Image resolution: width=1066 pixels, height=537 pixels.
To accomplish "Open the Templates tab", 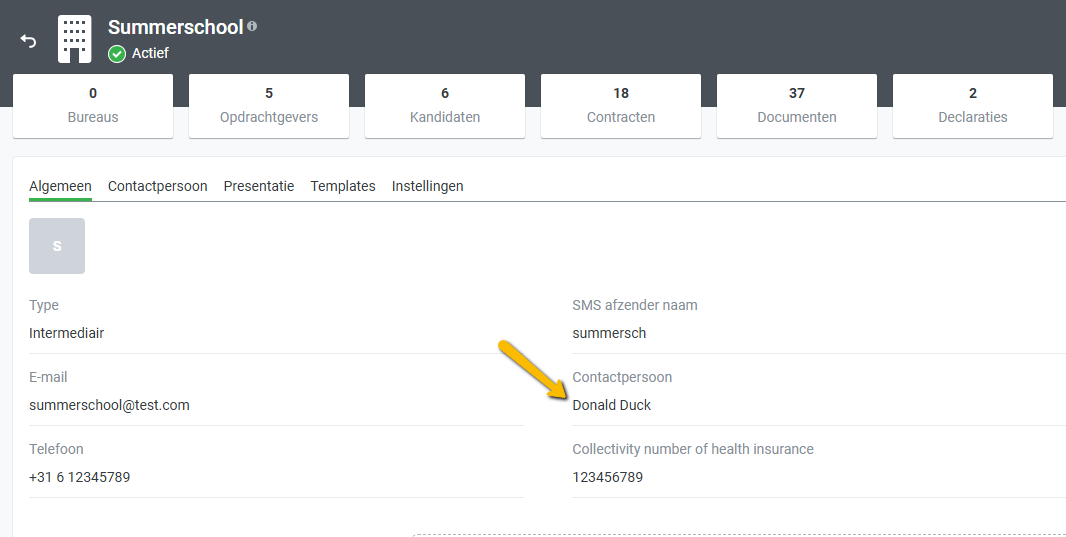I will (343, 186).
